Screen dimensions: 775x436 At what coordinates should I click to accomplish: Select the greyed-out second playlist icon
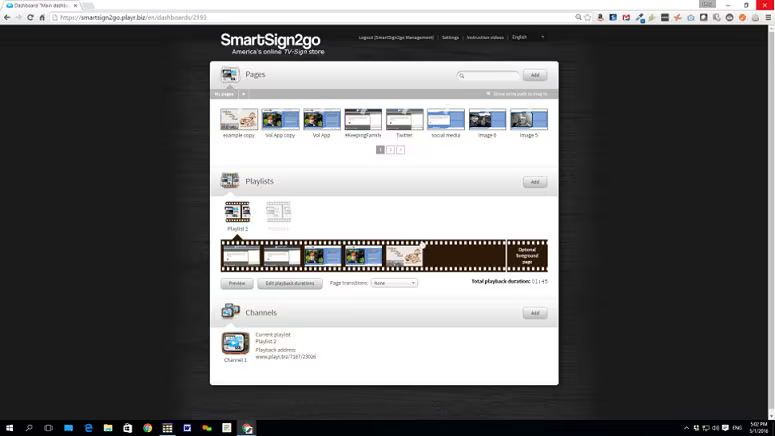click(279, 212)
